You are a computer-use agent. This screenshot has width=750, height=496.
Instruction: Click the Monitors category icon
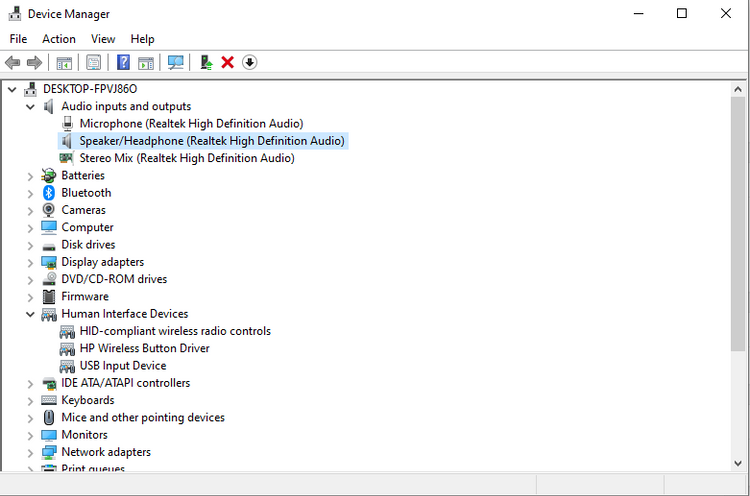point(49,435)
